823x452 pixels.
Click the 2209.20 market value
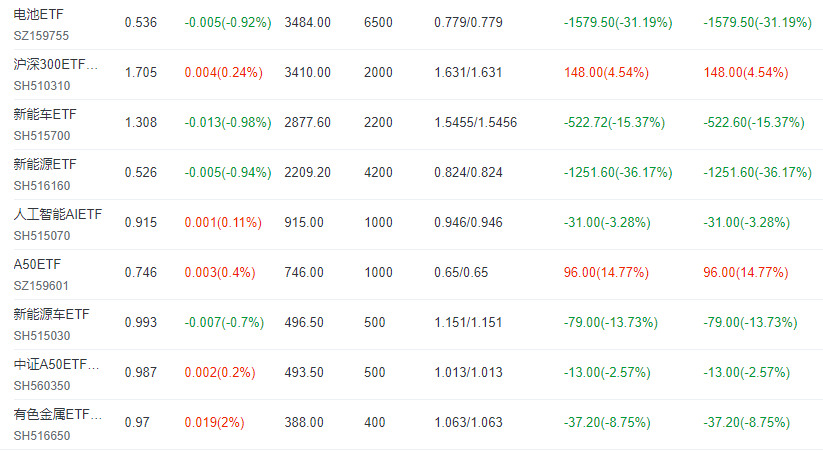pyautogui.click(x=308, y=172)
